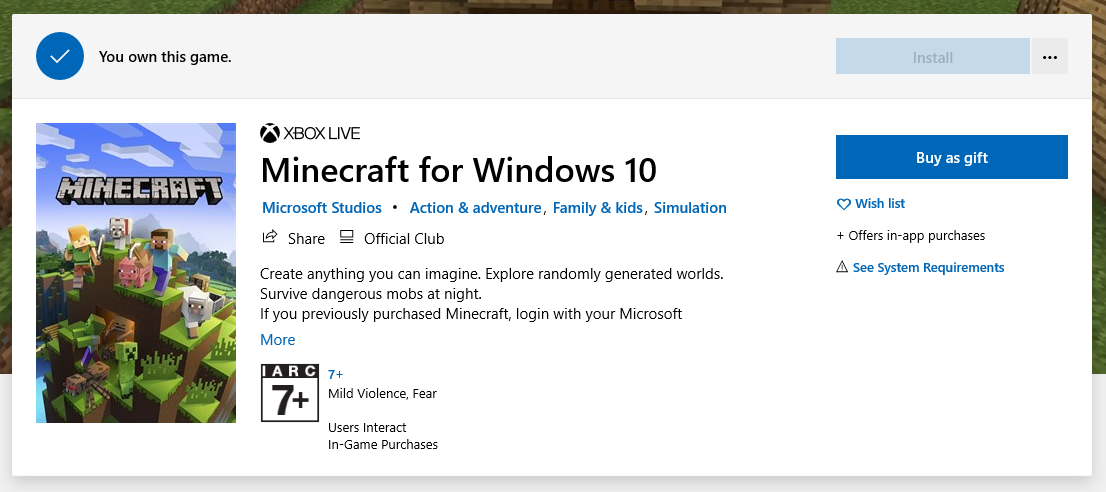Open the three-dot more options menu
The width and height of the screenshot is (1106, 492).
click(x=1050, y=57)
